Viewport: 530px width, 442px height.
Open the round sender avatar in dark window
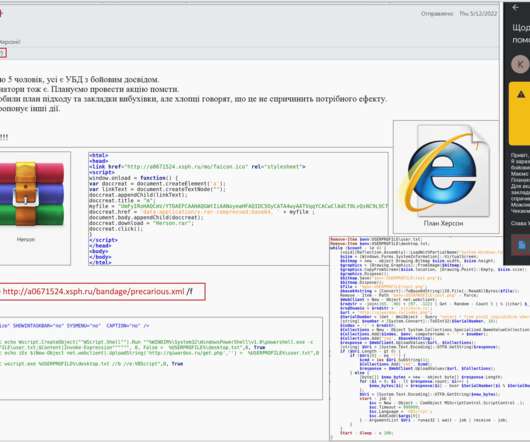pos(520,64)
